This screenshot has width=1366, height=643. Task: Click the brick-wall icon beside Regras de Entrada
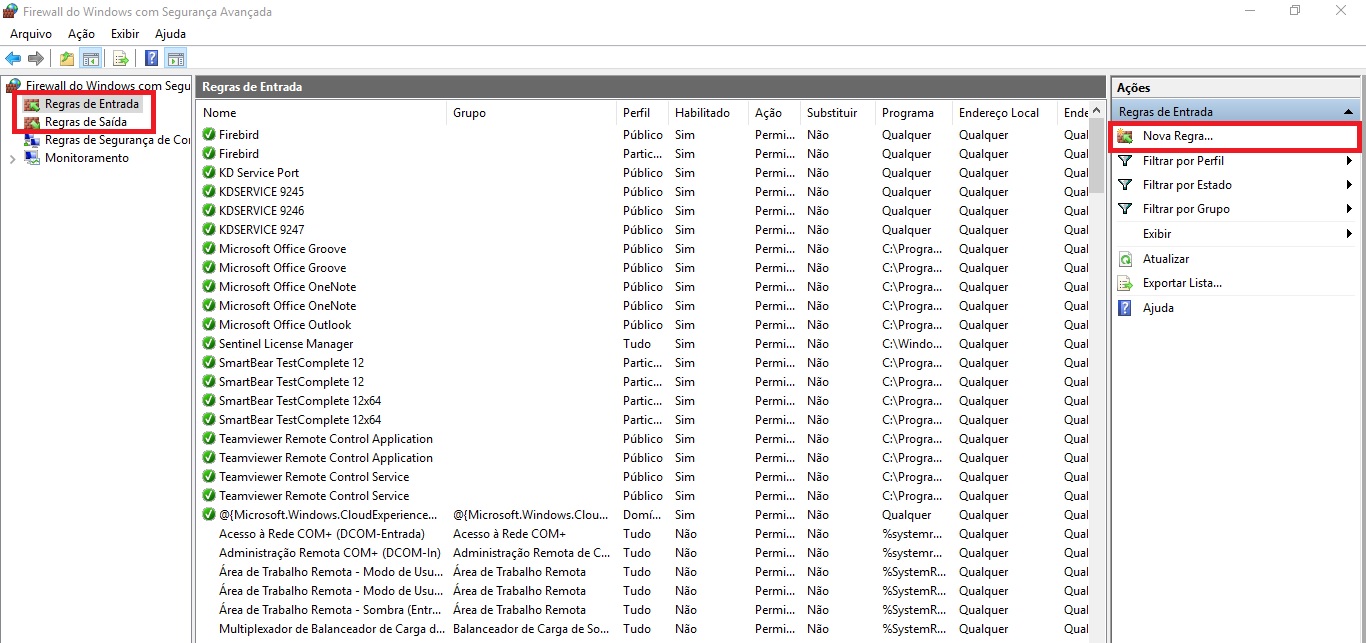(32, 104)
